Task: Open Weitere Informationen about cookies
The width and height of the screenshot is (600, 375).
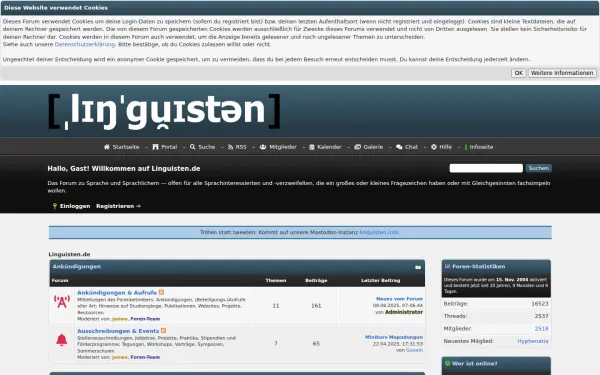Action: tap(562, 73)
